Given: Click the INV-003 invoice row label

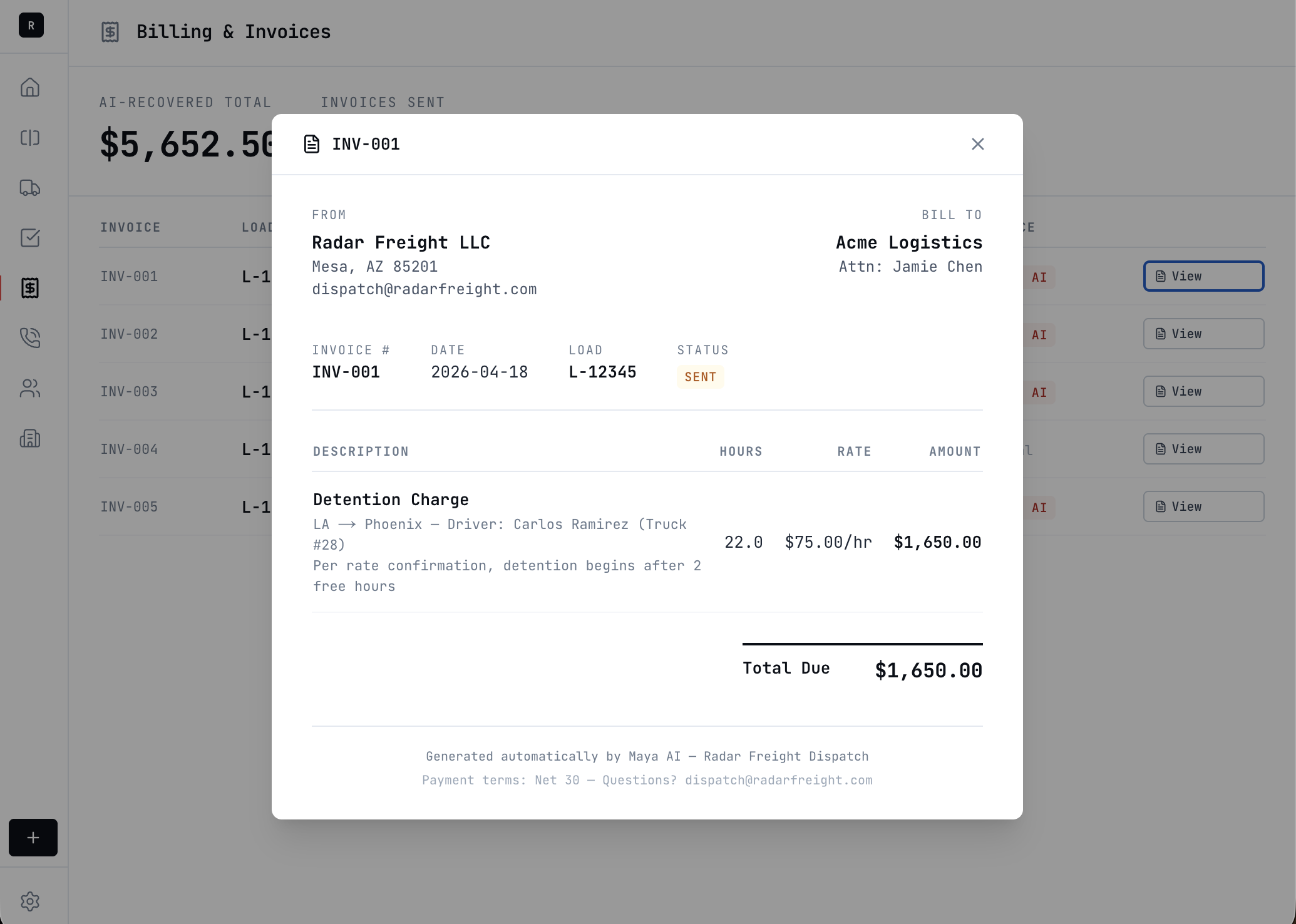Looking at the screenshot, I should pyautogui.click(x=129, y=392).
